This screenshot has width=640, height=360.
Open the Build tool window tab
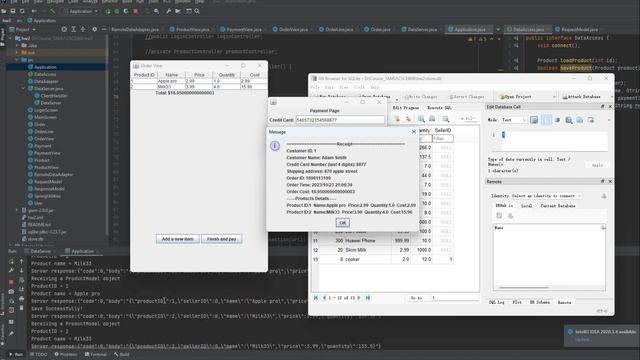122,354
